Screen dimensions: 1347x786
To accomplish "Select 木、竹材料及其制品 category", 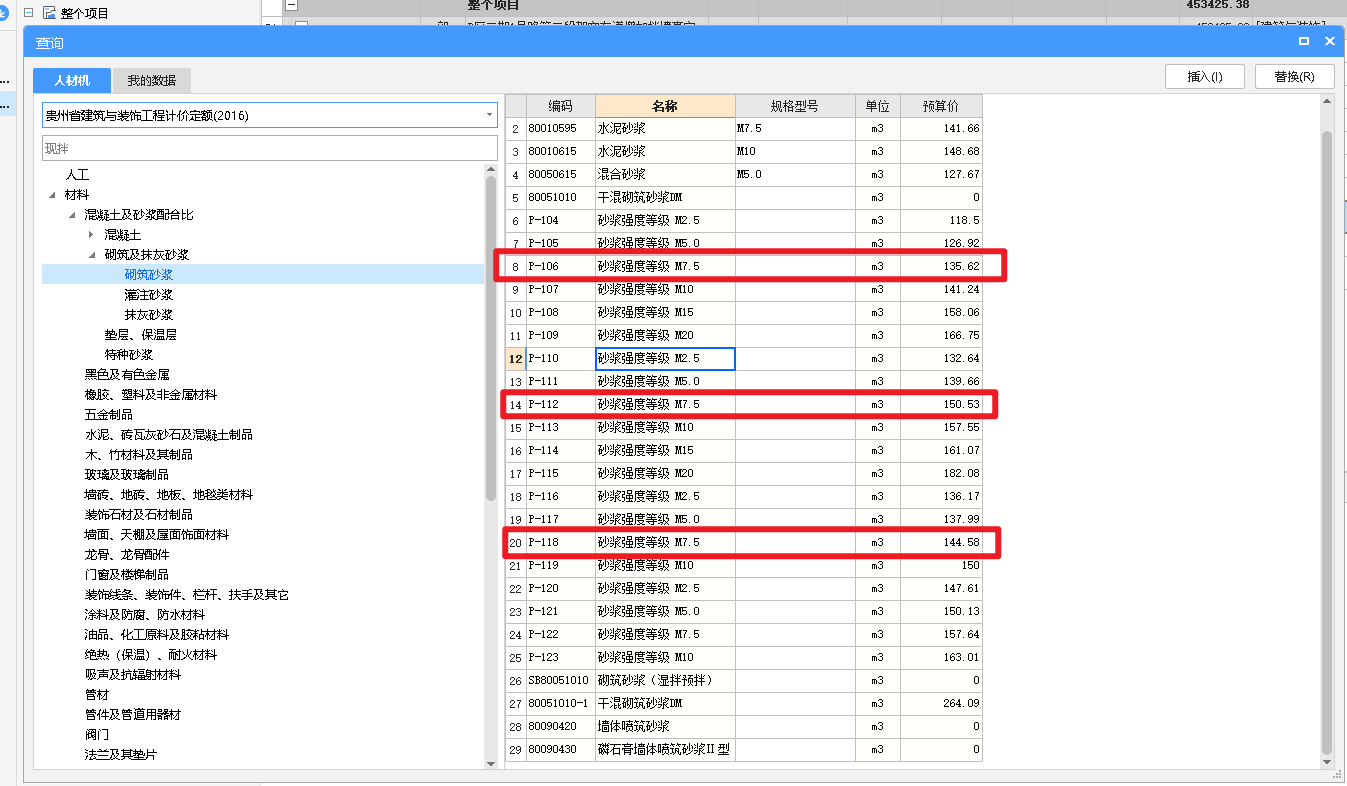I will pos(139,455).
